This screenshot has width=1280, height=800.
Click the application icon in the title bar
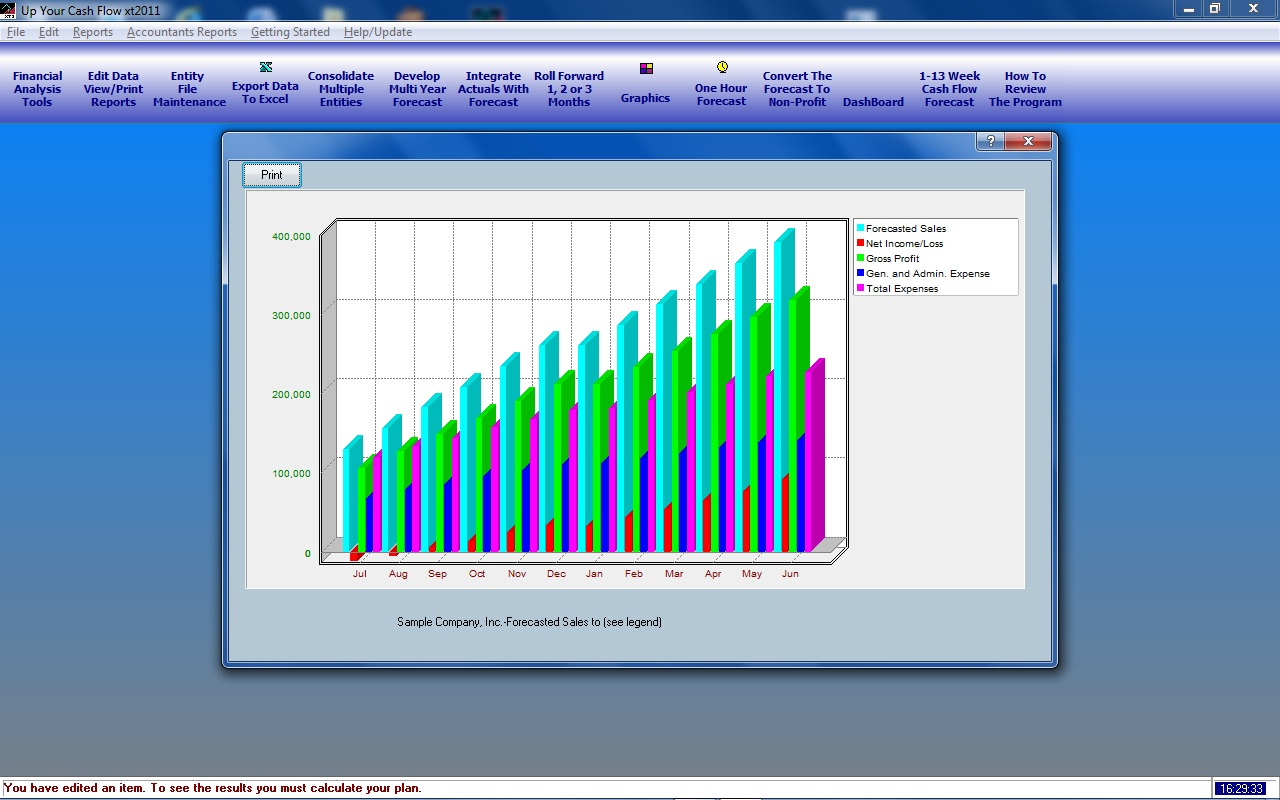8,8
